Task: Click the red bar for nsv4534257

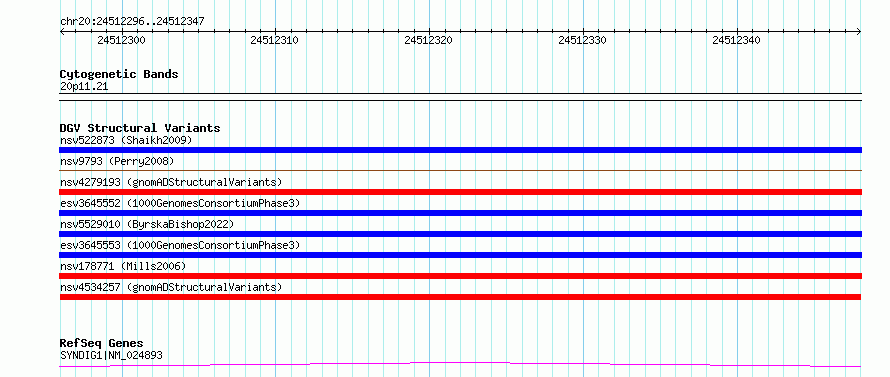Action: (460, 297)
